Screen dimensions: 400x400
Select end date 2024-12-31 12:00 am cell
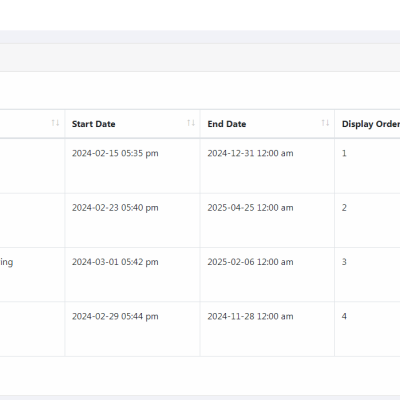click(250, 153)
